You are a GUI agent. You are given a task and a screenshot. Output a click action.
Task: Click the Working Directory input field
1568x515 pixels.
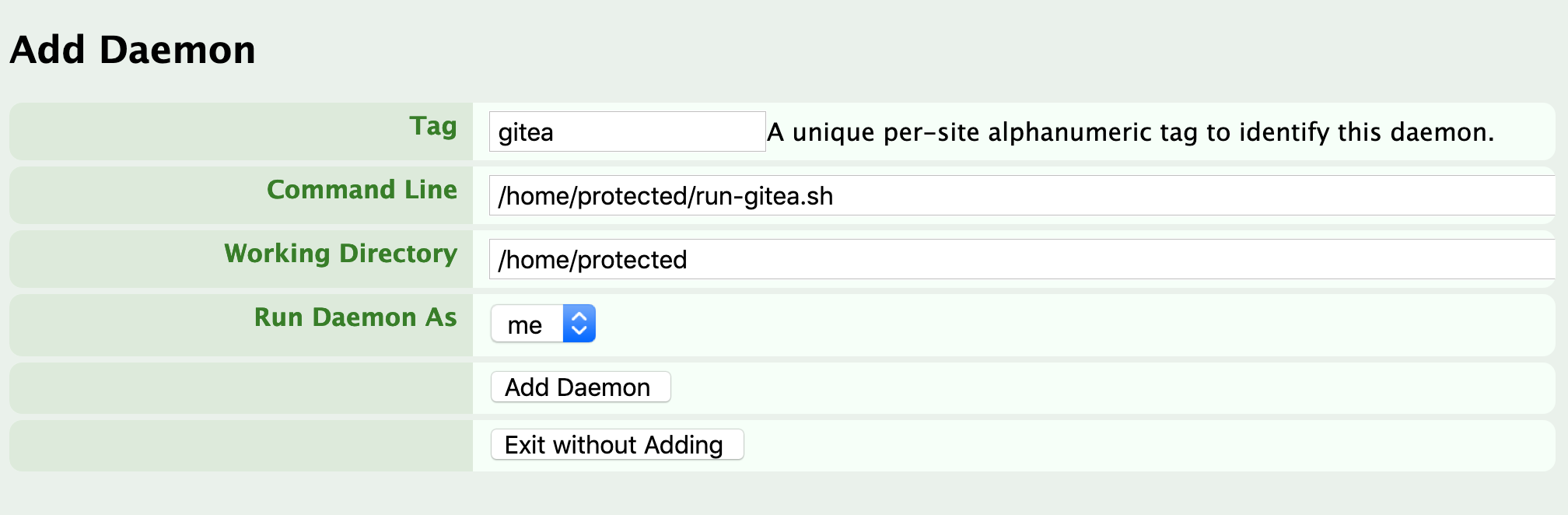tap(1022, 259)
